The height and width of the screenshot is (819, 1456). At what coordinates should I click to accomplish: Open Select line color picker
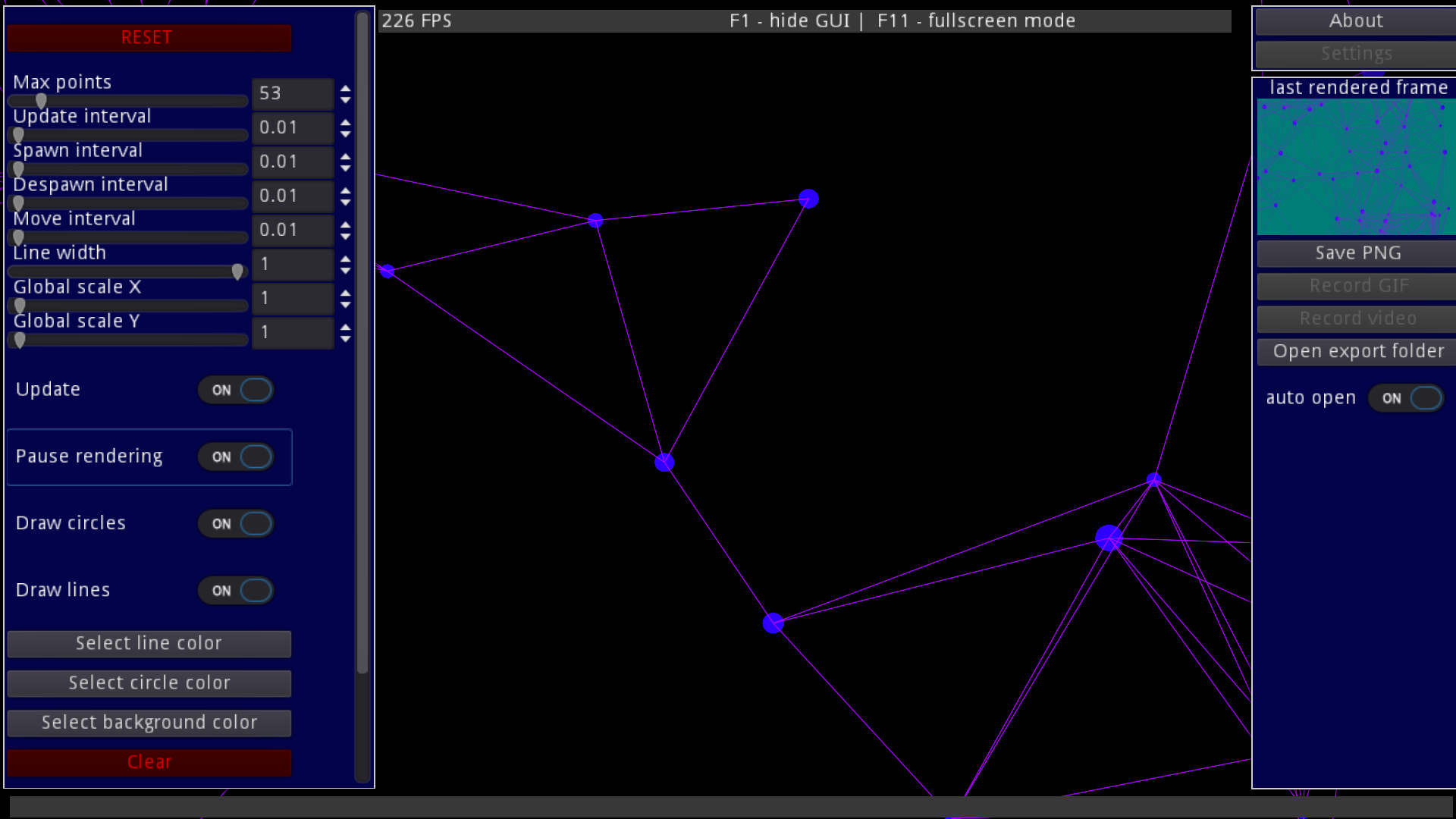click(x=149, y=643)
